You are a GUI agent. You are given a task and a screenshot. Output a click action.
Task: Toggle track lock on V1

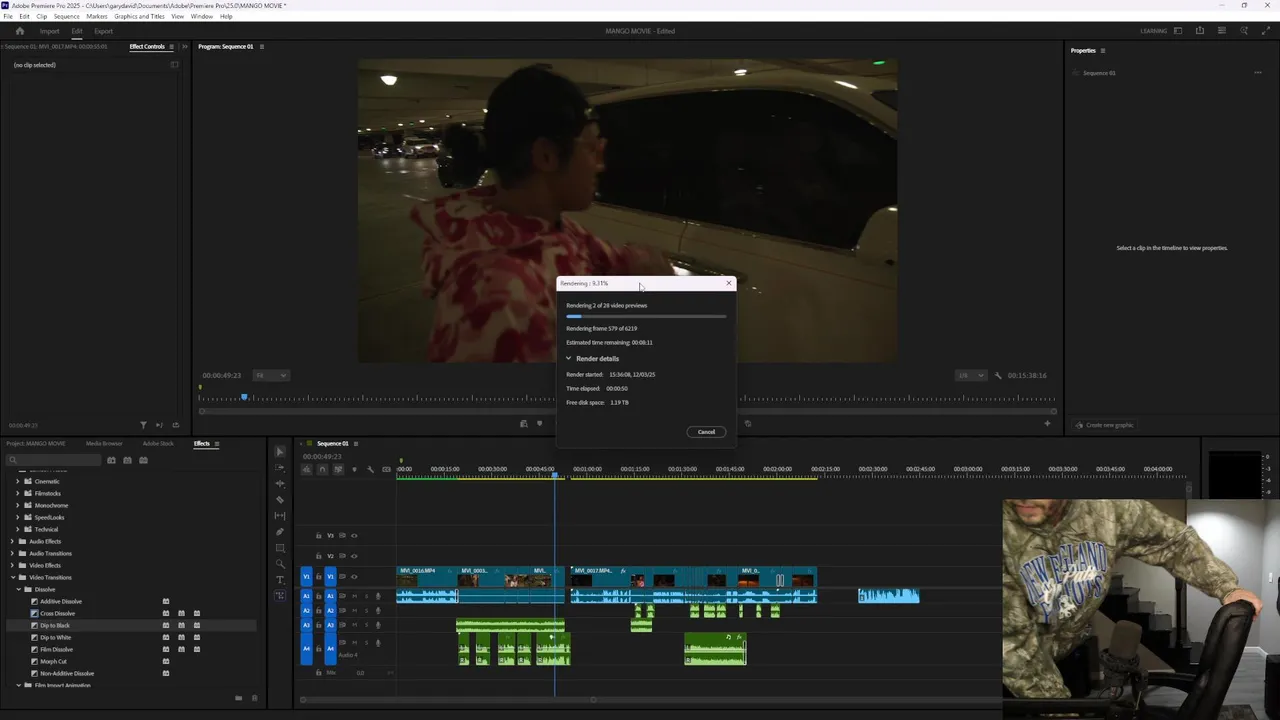click(x=319, y=577)
